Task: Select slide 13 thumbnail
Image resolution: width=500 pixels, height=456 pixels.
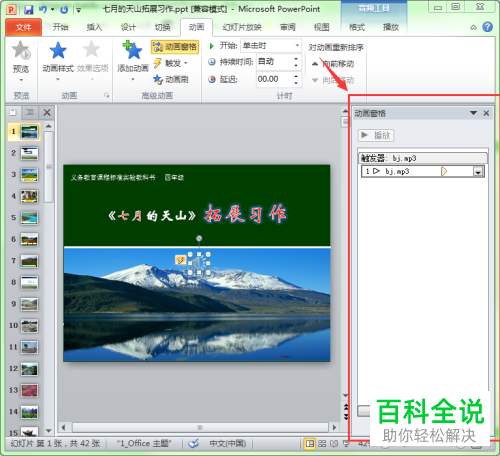Action: tap(29, 390)
